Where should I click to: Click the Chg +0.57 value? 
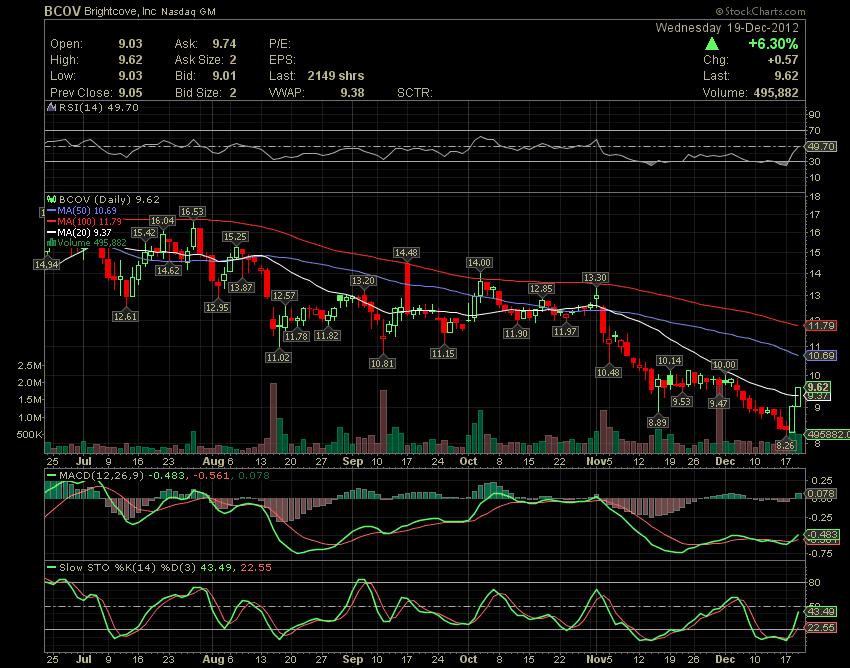[x=783, y=60]
